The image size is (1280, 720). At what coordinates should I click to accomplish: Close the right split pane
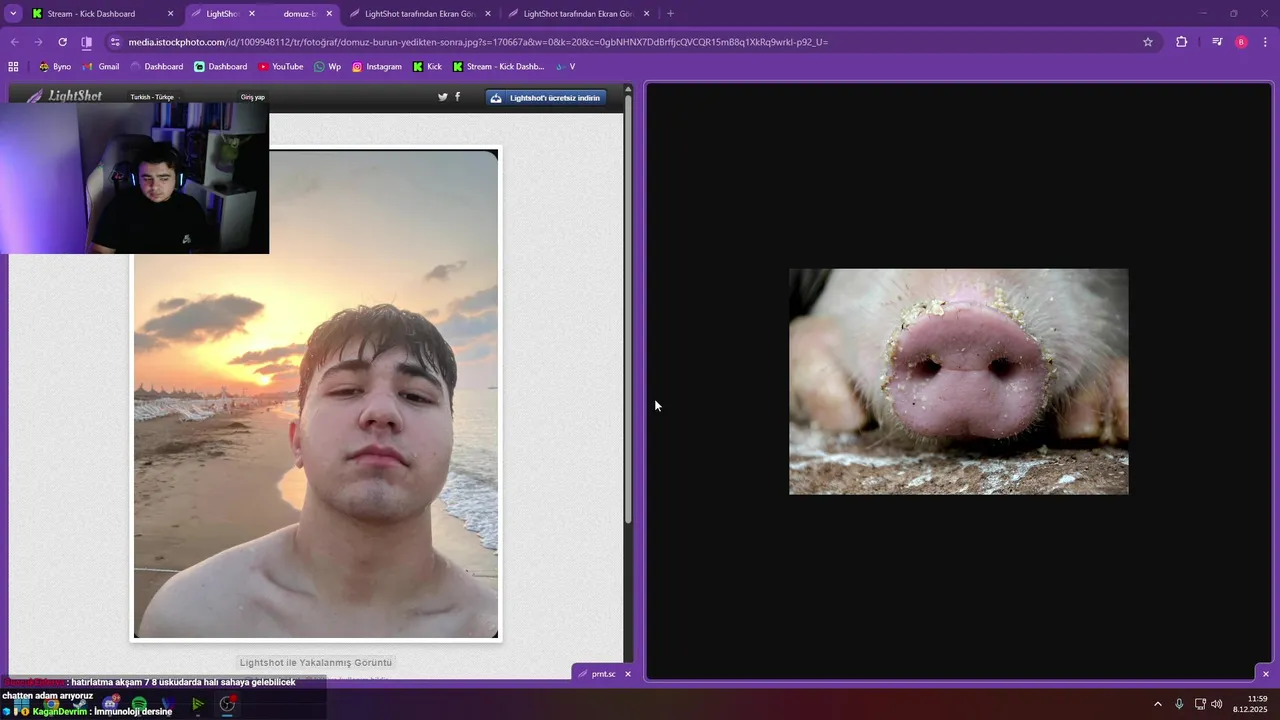[x=1265, y=674]
